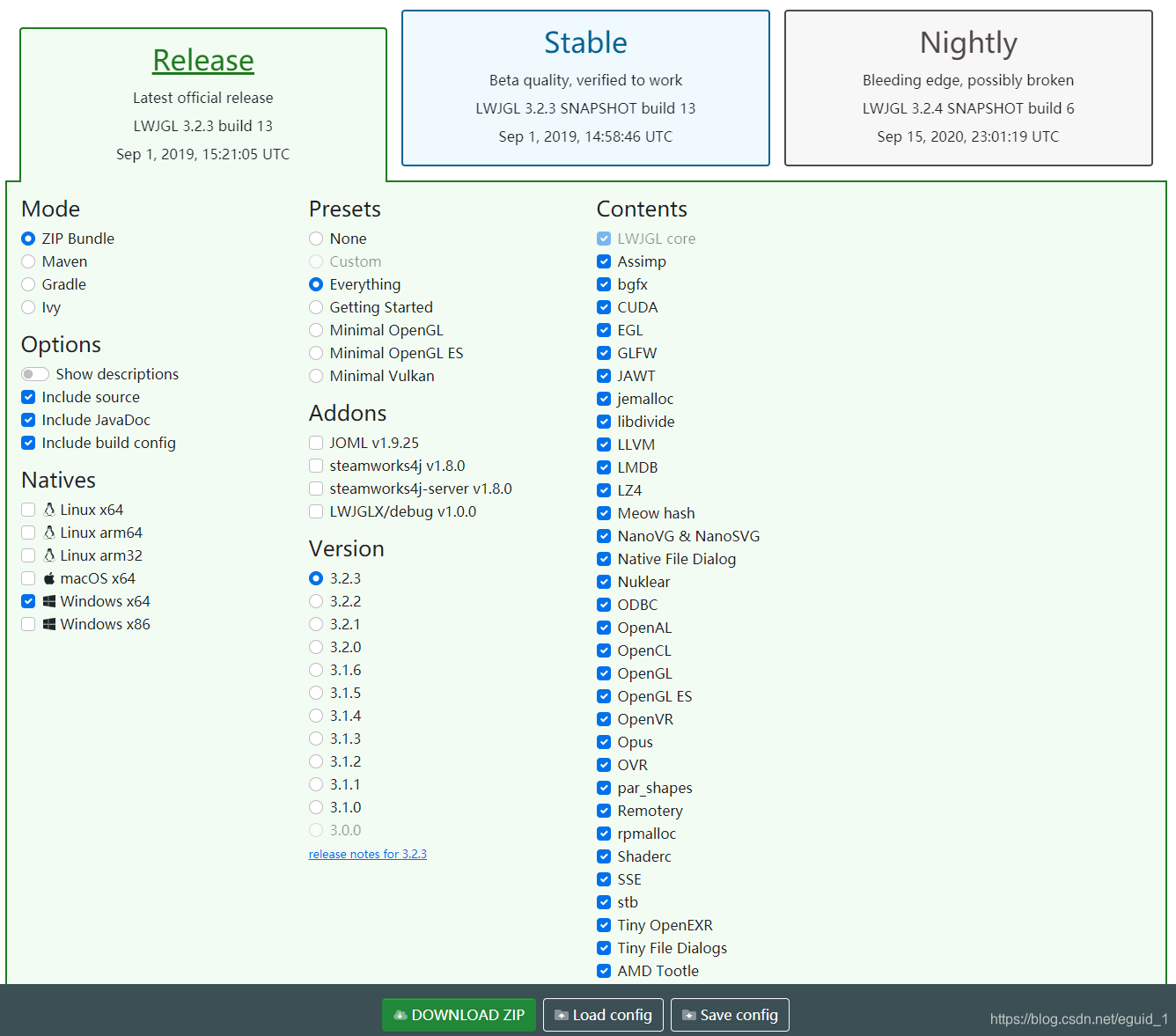Viewport: 1176px width, 1036px height.
Task: Click the DOWNLOAD ZIP button
Action: coord(459,1015)
